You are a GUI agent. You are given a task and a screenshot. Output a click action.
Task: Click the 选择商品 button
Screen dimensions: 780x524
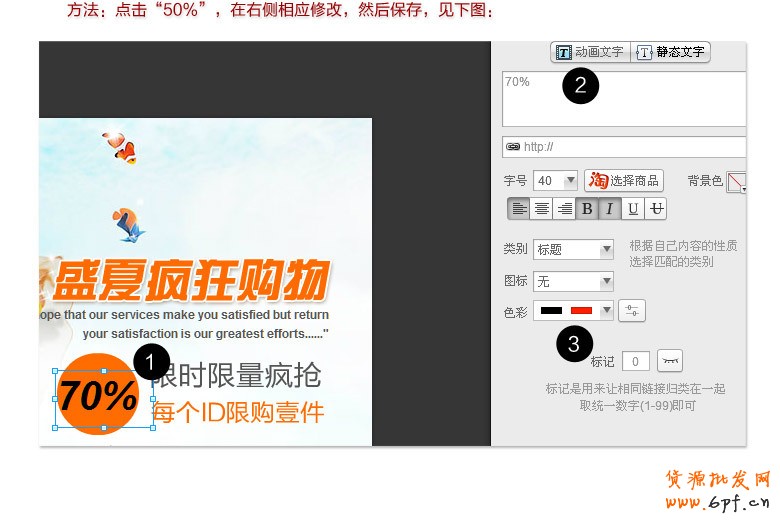click(624, 181)
